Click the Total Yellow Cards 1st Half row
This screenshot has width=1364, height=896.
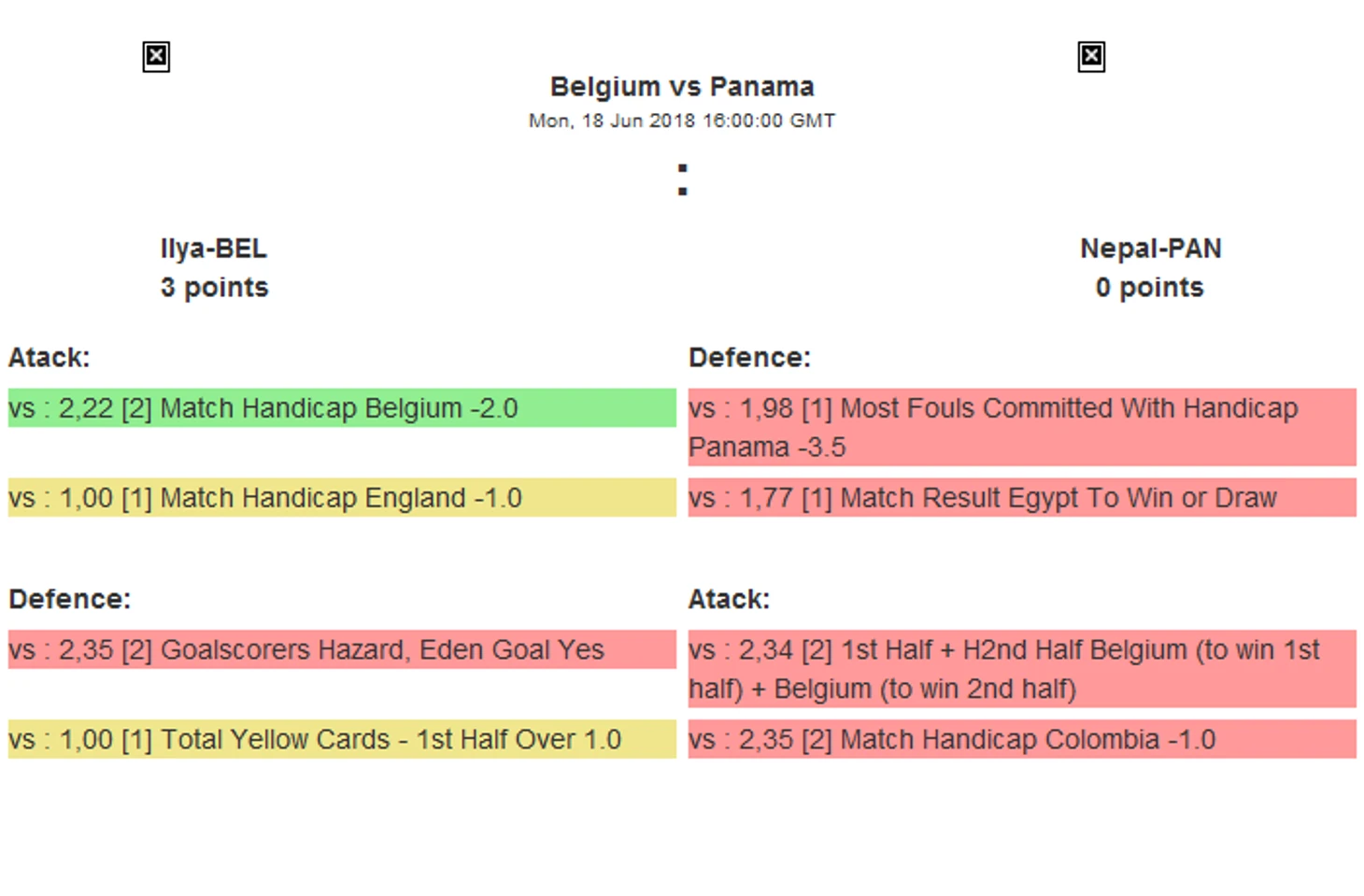(342, 739)
